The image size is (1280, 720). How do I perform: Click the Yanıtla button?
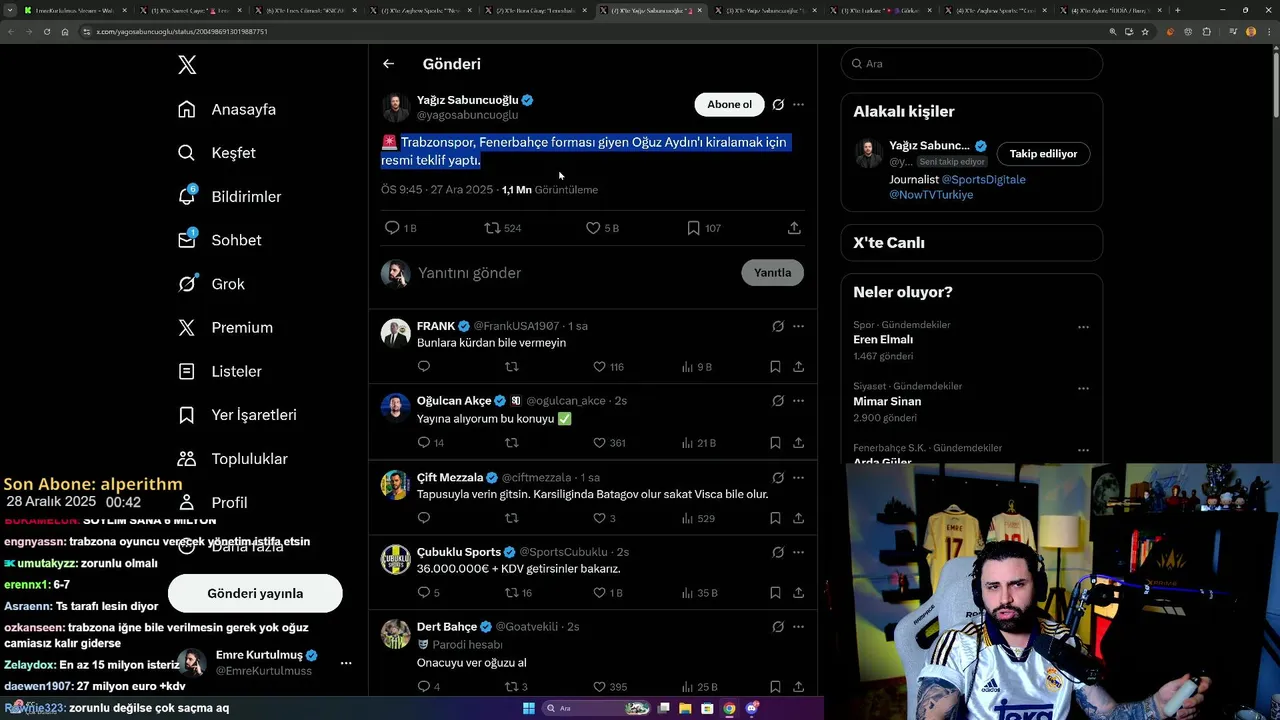coord(772,273)
